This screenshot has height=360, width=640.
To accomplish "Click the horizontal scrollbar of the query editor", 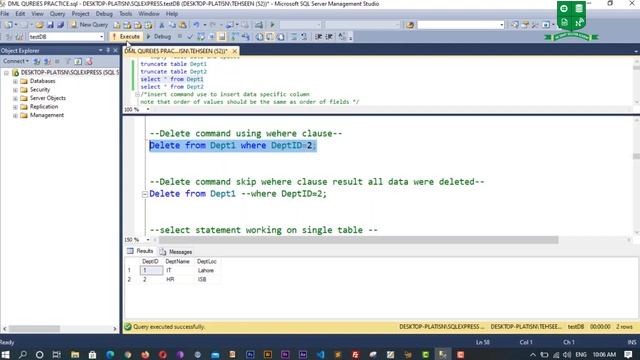I will click(358, 240).
